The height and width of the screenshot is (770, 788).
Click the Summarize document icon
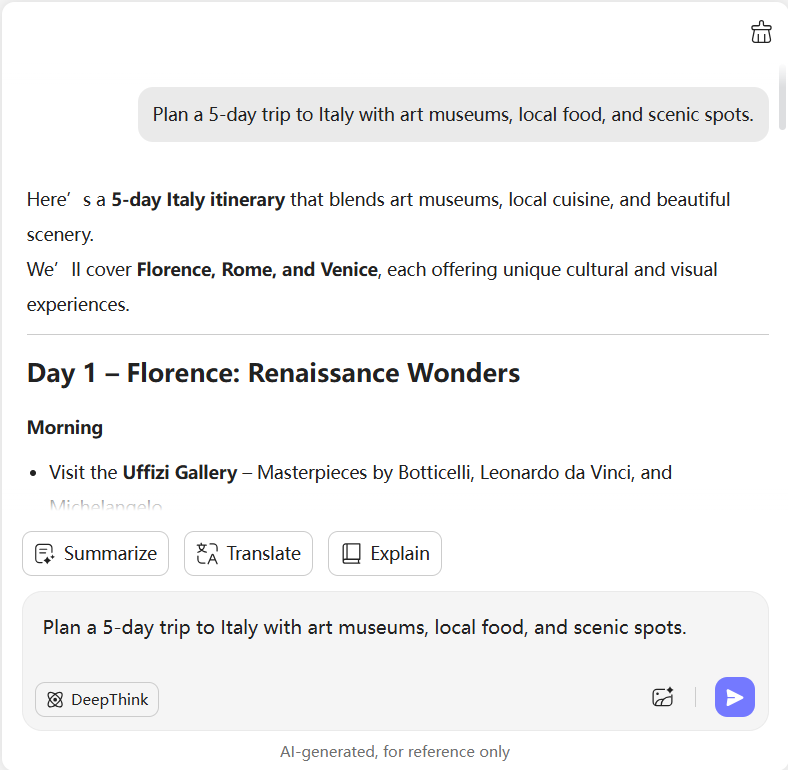click(44, 554)
